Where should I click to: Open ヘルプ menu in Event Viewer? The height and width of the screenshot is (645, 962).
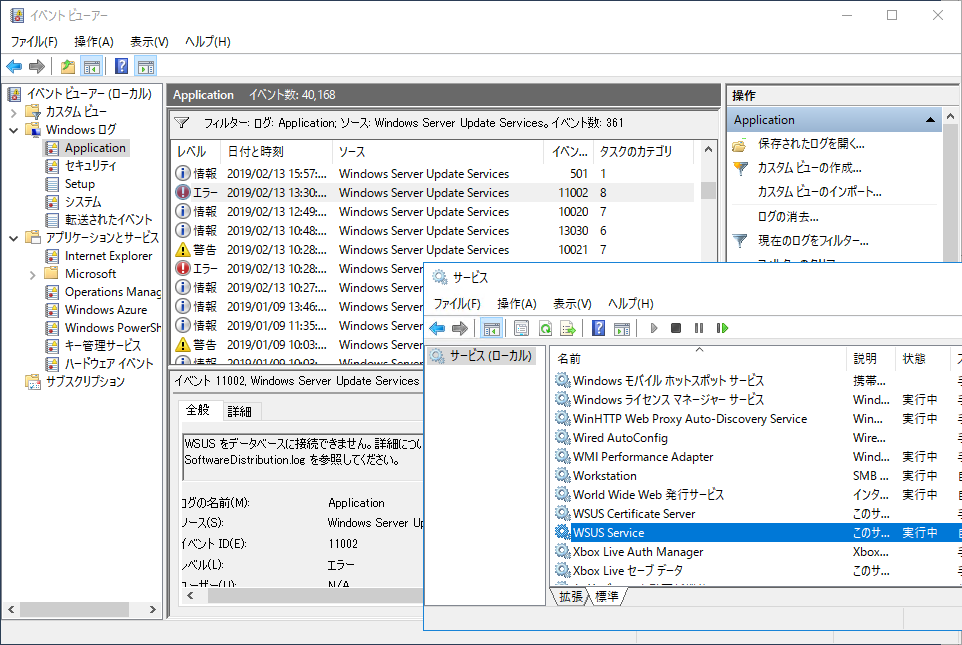(x=207, y=42)
